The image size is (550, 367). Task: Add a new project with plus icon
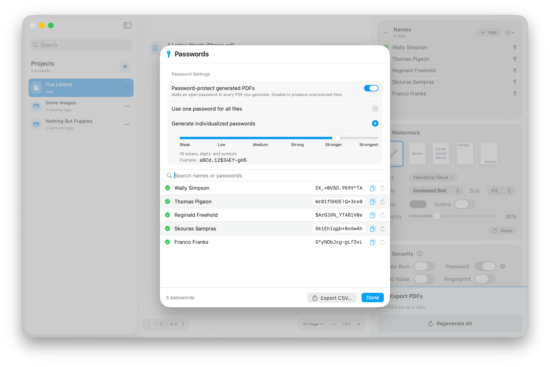tap(125, 66)
